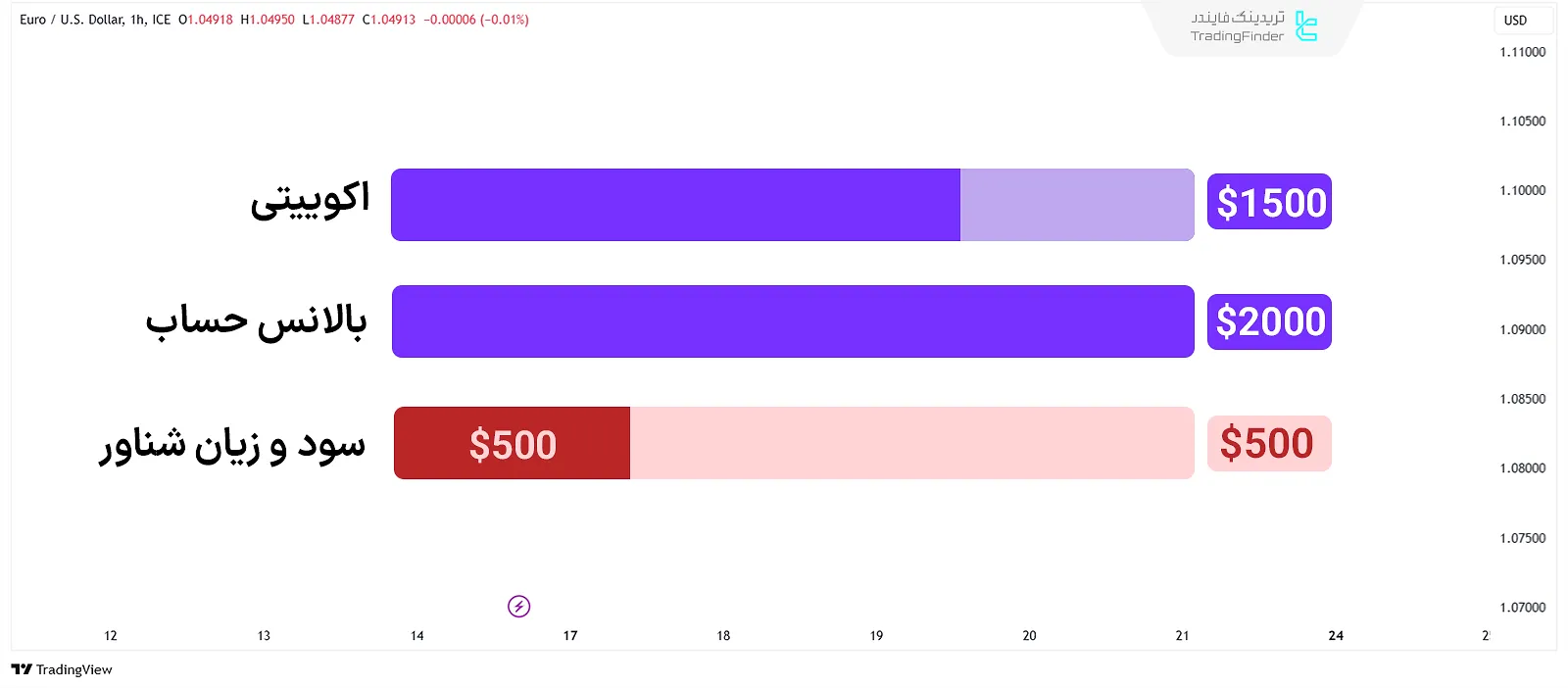
Task: Click the close price value C1.04913
Action: coord(389,20)
